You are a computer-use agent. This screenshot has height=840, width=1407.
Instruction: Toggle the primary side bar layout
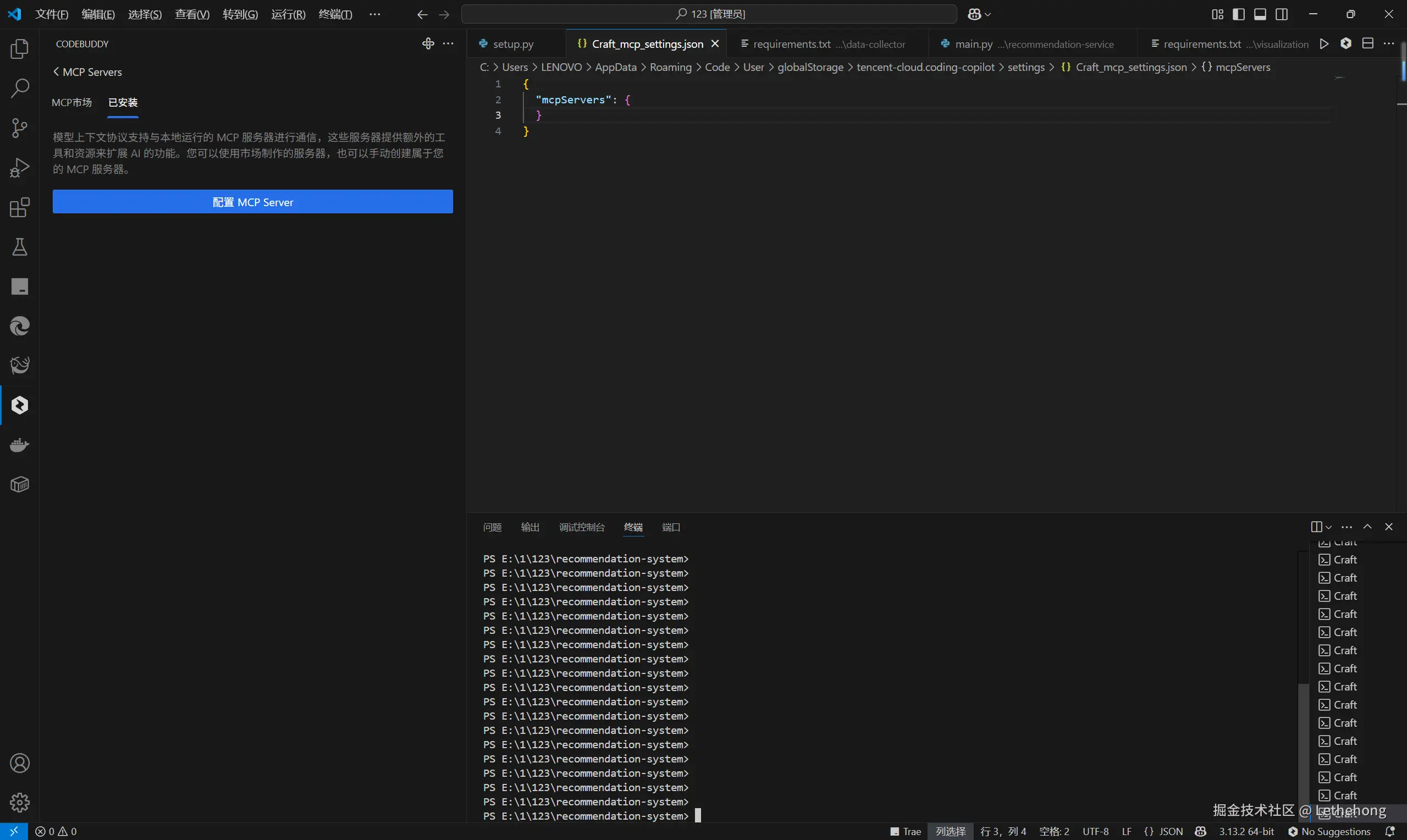[x=1238, y=14]
